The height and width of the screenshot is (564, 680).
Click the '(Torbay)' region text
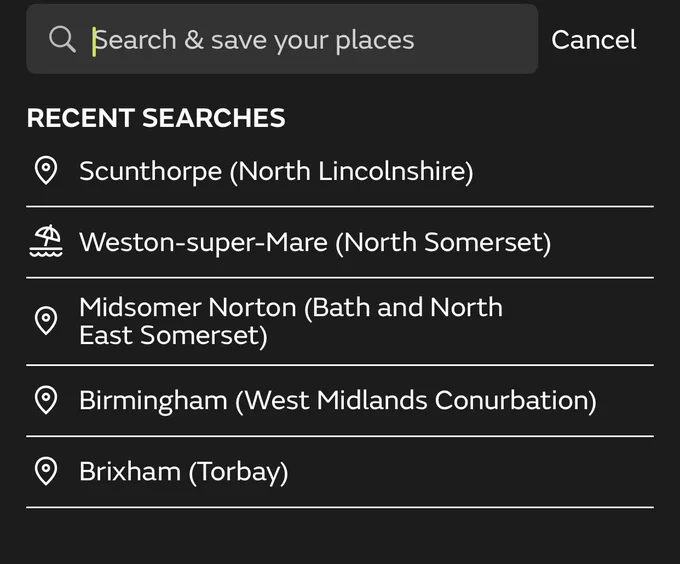pos(239,472)
